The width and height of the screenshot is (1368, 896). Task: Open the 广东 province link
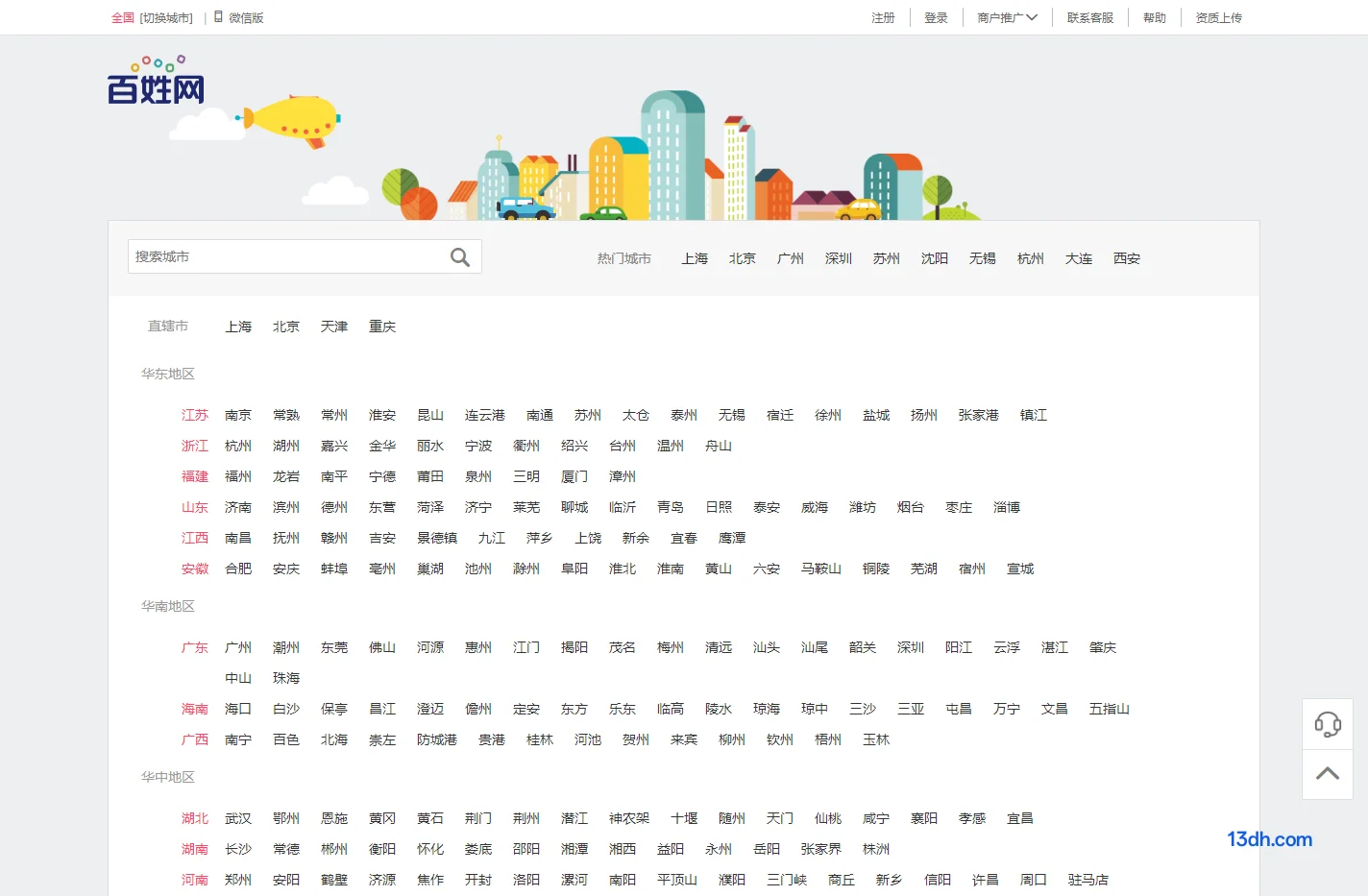coord(195,647)
